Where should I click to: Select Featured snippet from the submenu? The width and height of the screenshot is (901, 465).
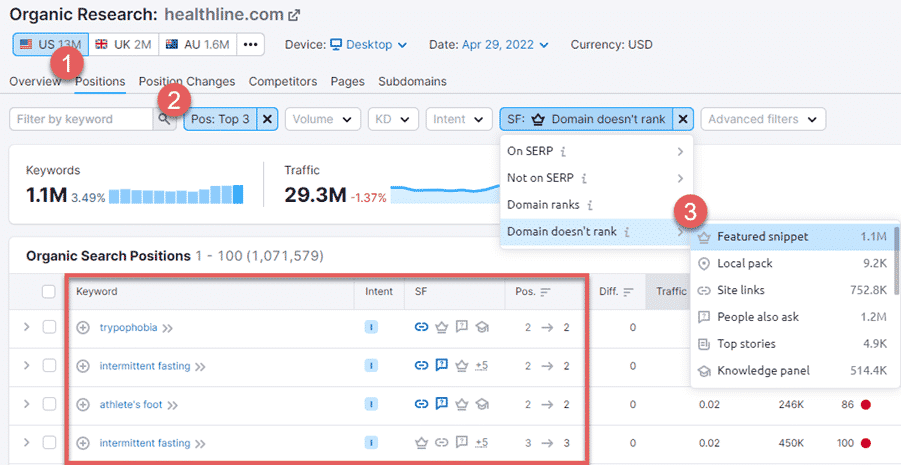(763, 237)
